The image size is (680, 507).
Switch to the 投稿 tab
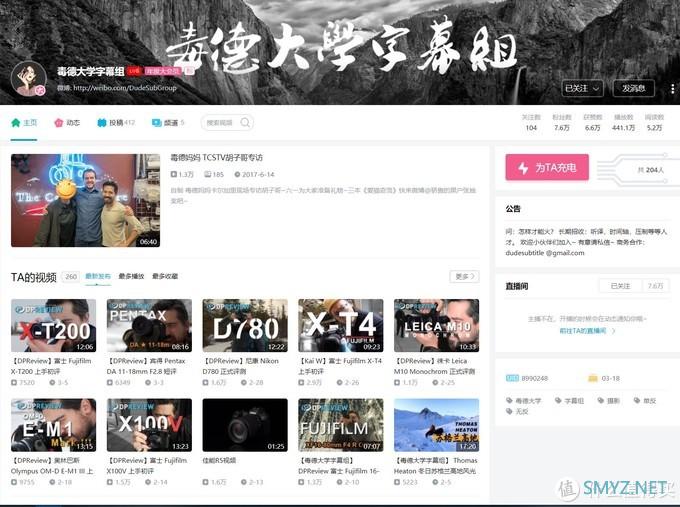pos(116,123)
